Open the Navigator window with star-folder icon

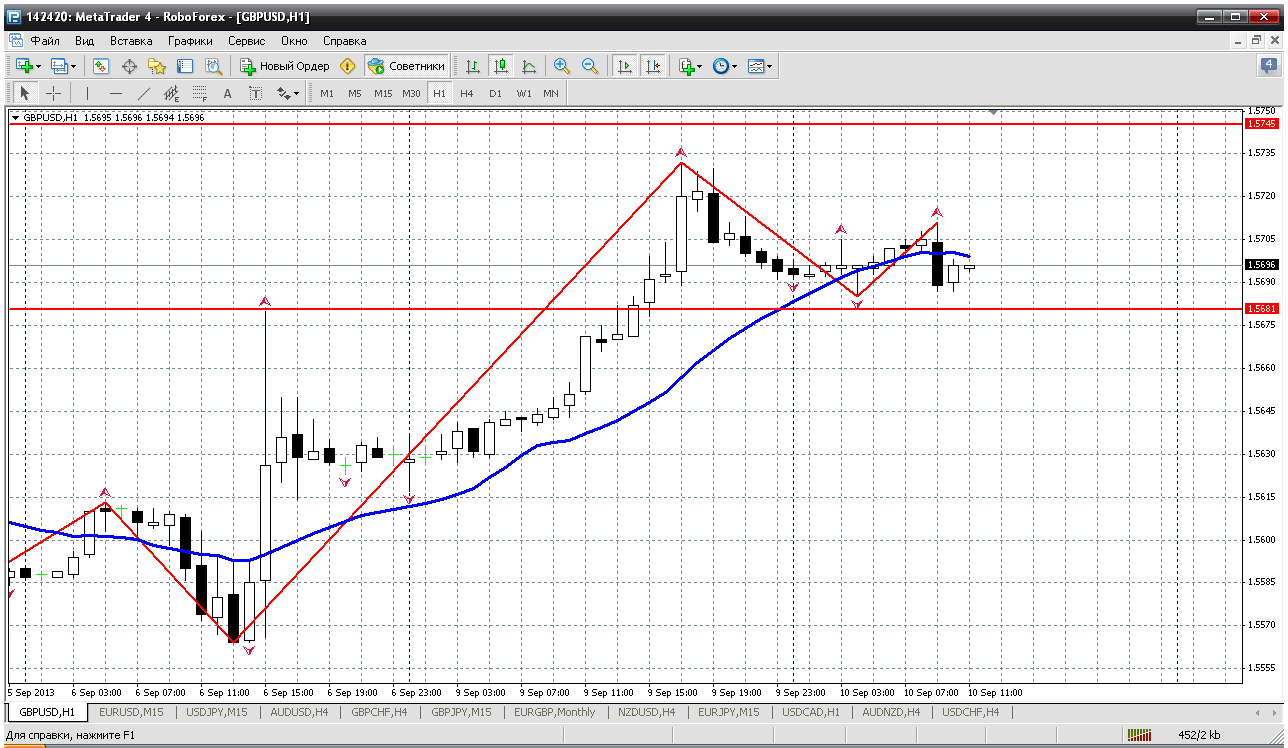(x=157, y=66)
